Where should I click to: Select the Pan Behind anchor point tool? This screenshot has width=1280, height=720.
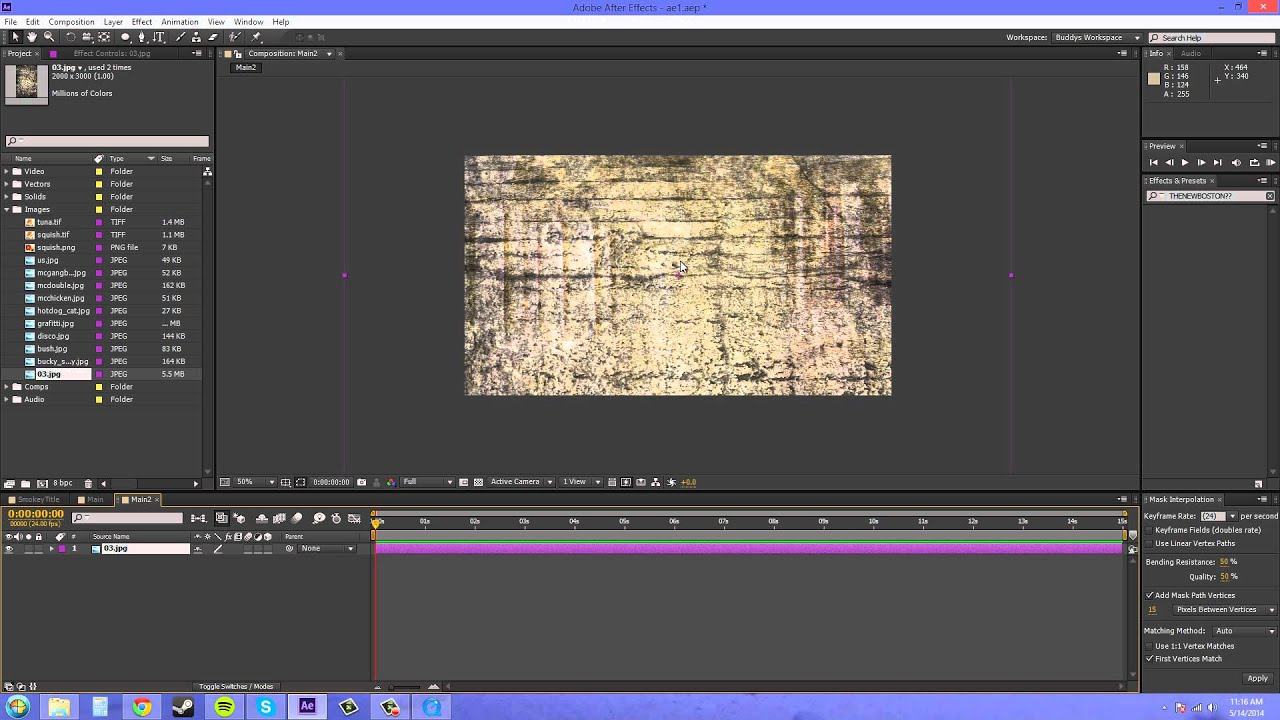click(104, 37)
